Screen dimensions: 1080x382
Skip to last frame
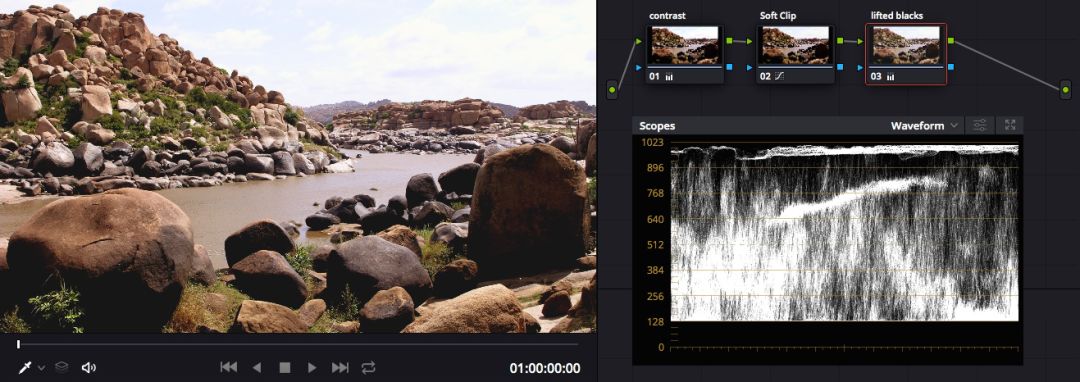pyautogui.click(x=340, y=368)
